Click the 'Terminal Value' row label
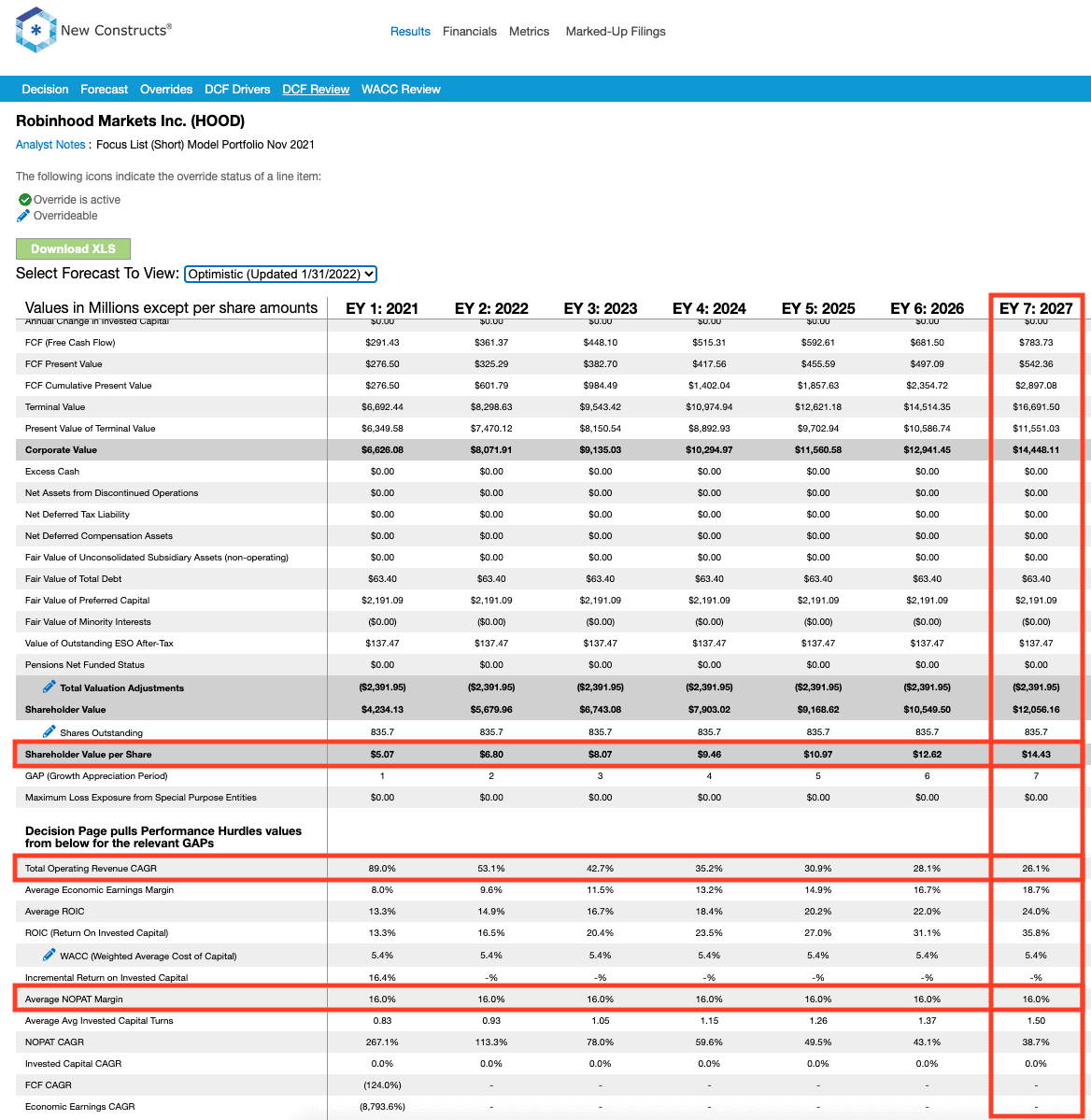Image resolution: width=1091 pixels, height=1120 pixels. pyautogui.click(x=55, y=407)
